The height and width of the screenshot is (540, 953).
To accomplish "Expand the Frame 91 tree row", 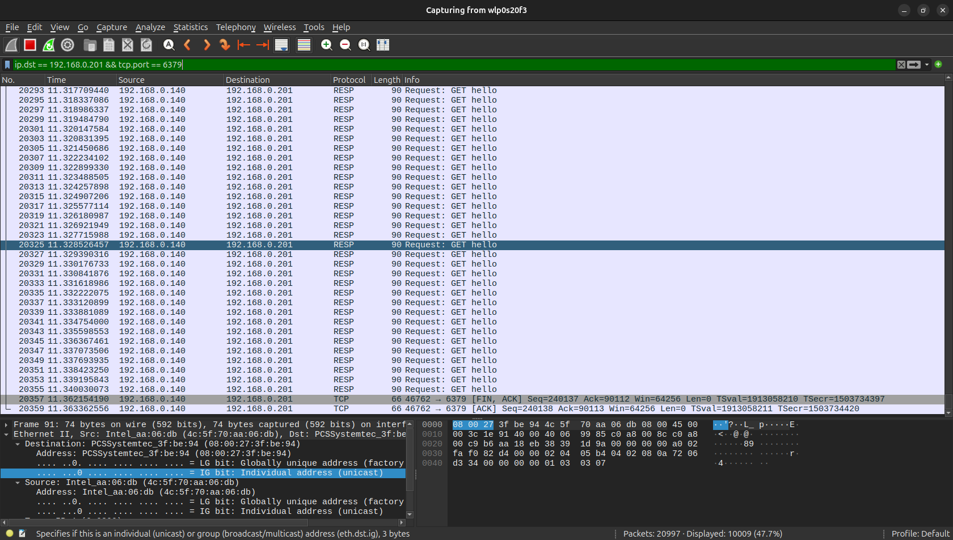I will pyautogui.click(x=6, y=425).
